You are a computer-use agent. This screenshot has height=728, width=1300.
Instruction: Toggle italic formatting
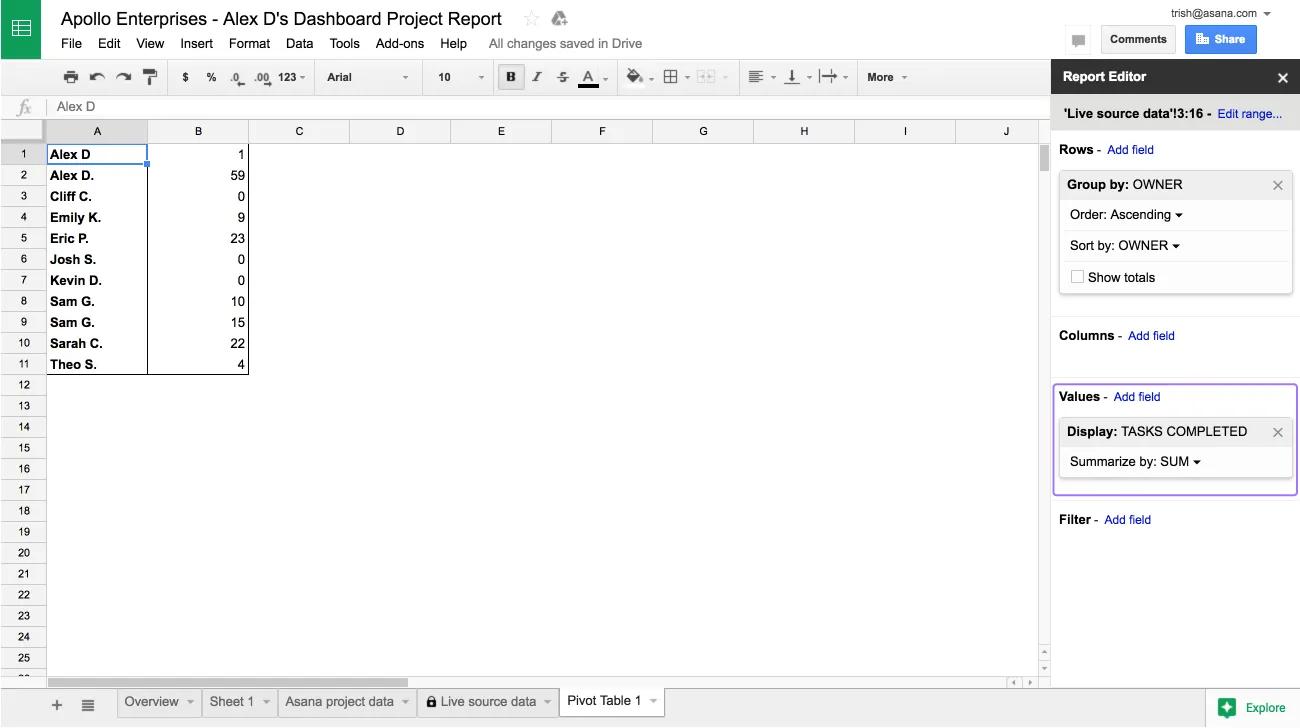537,77
